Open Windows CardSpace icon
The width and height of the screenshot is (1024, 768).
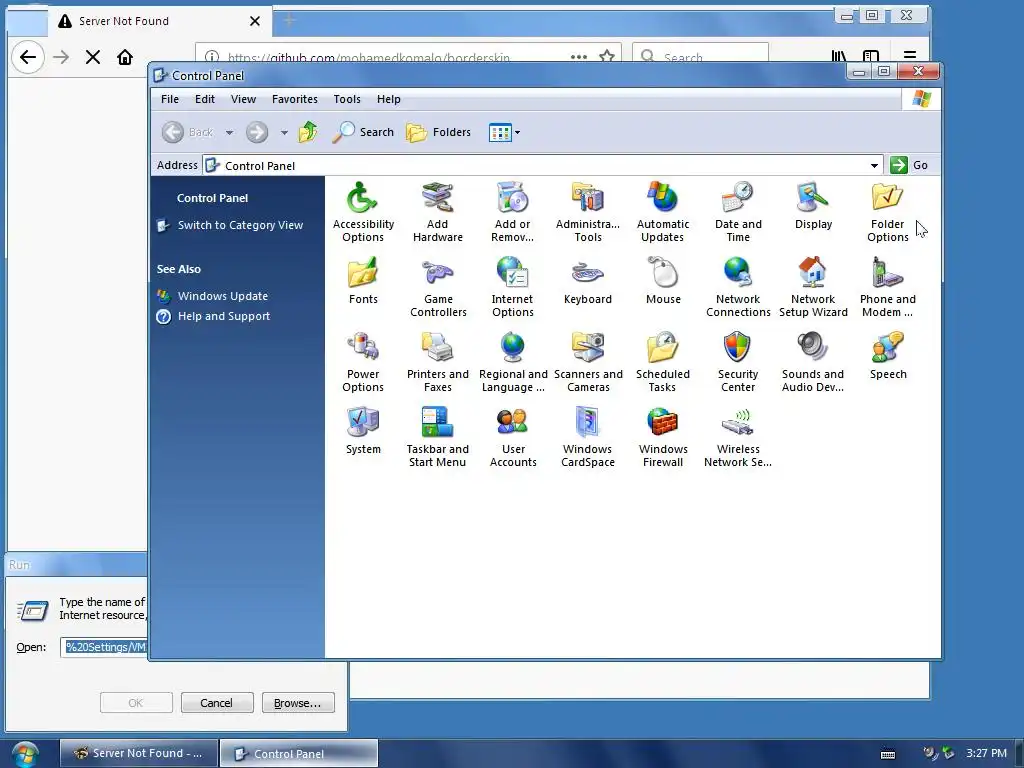pos(588,438)
